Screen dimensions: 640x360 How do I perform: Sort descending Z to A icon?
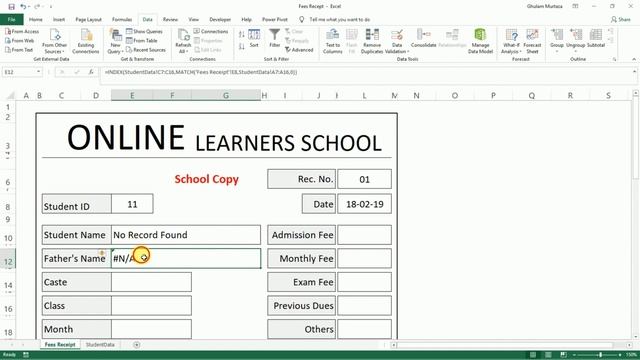(x=242, y=47)
